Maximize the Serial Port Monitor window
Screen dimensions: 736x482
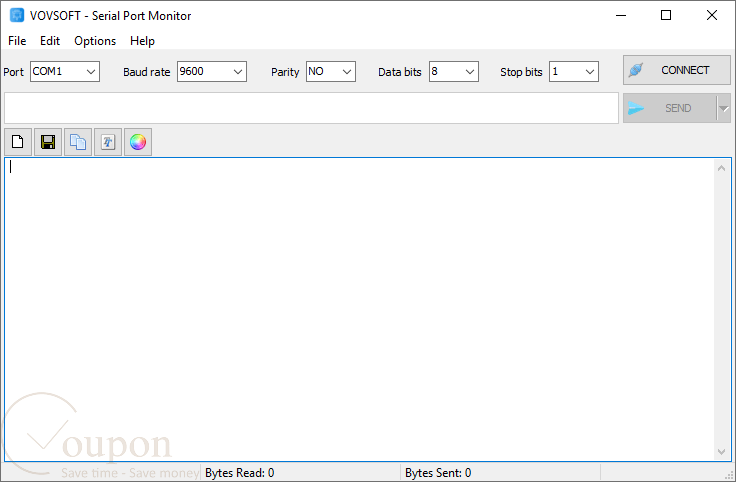[x=666, y=15]
